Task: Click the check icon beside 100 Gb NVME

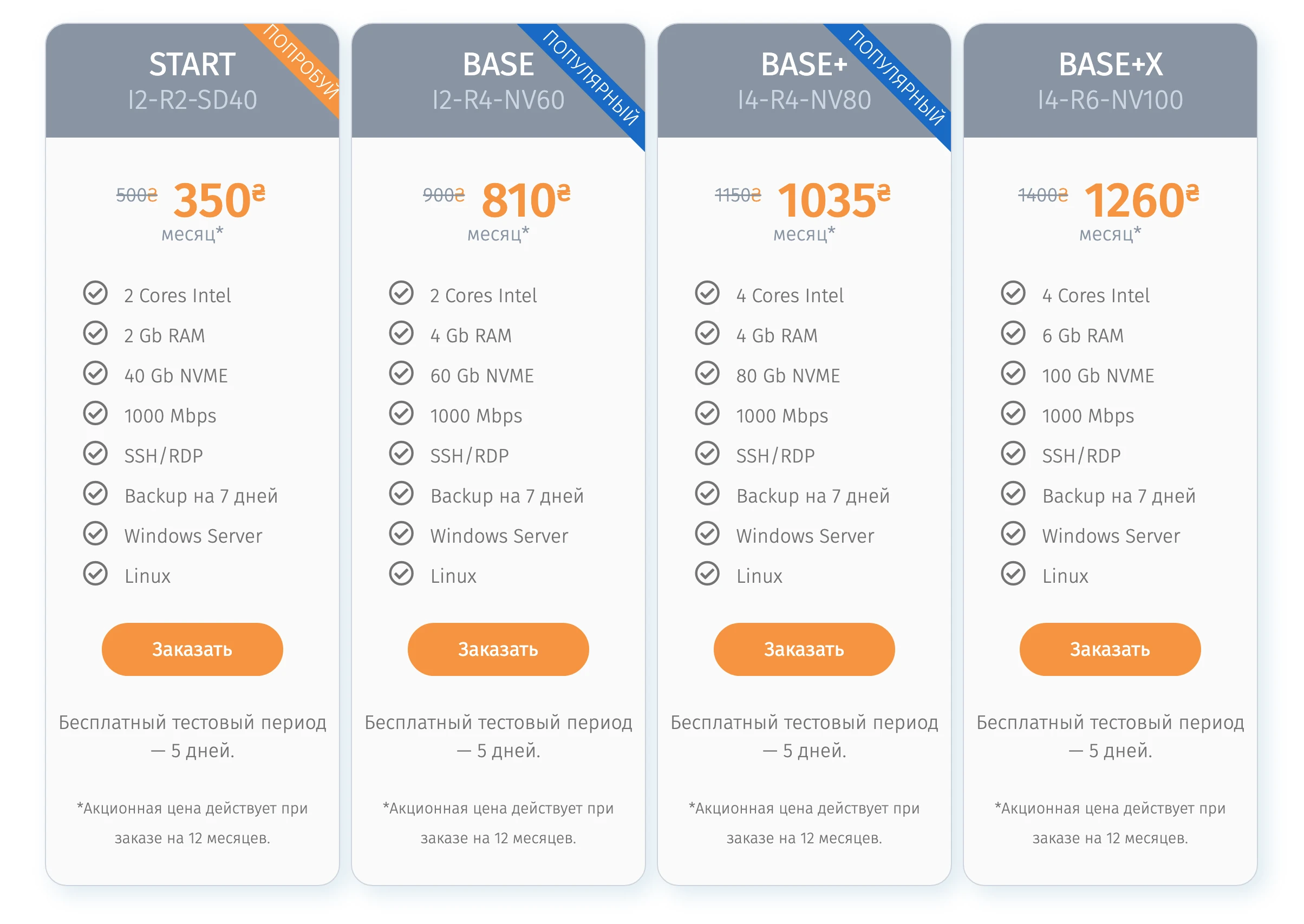Action: point(1013,374)
